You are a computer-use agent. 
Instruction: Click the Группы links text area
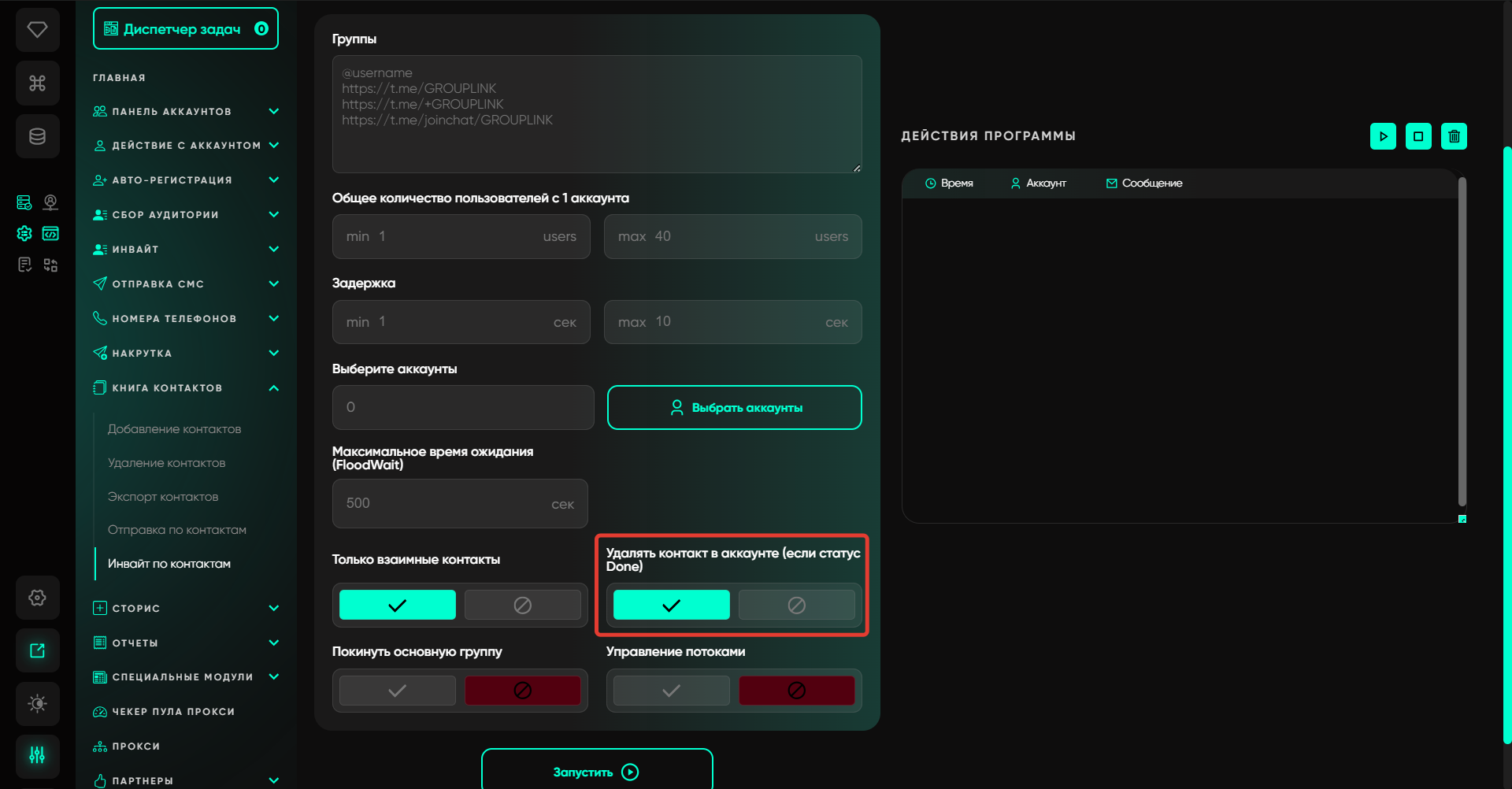(x=596, y=114)
